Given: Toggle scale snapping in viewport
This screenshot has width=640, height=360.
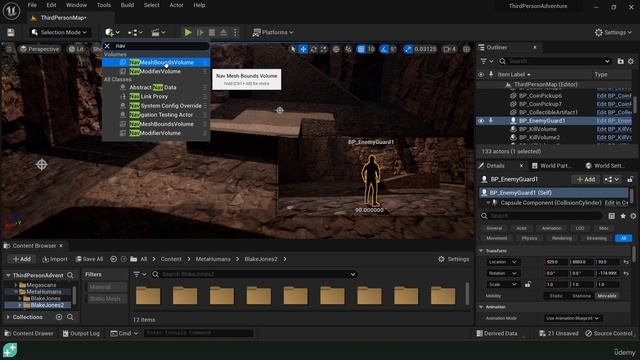Looking at the screenshot, I should point(408,49).
